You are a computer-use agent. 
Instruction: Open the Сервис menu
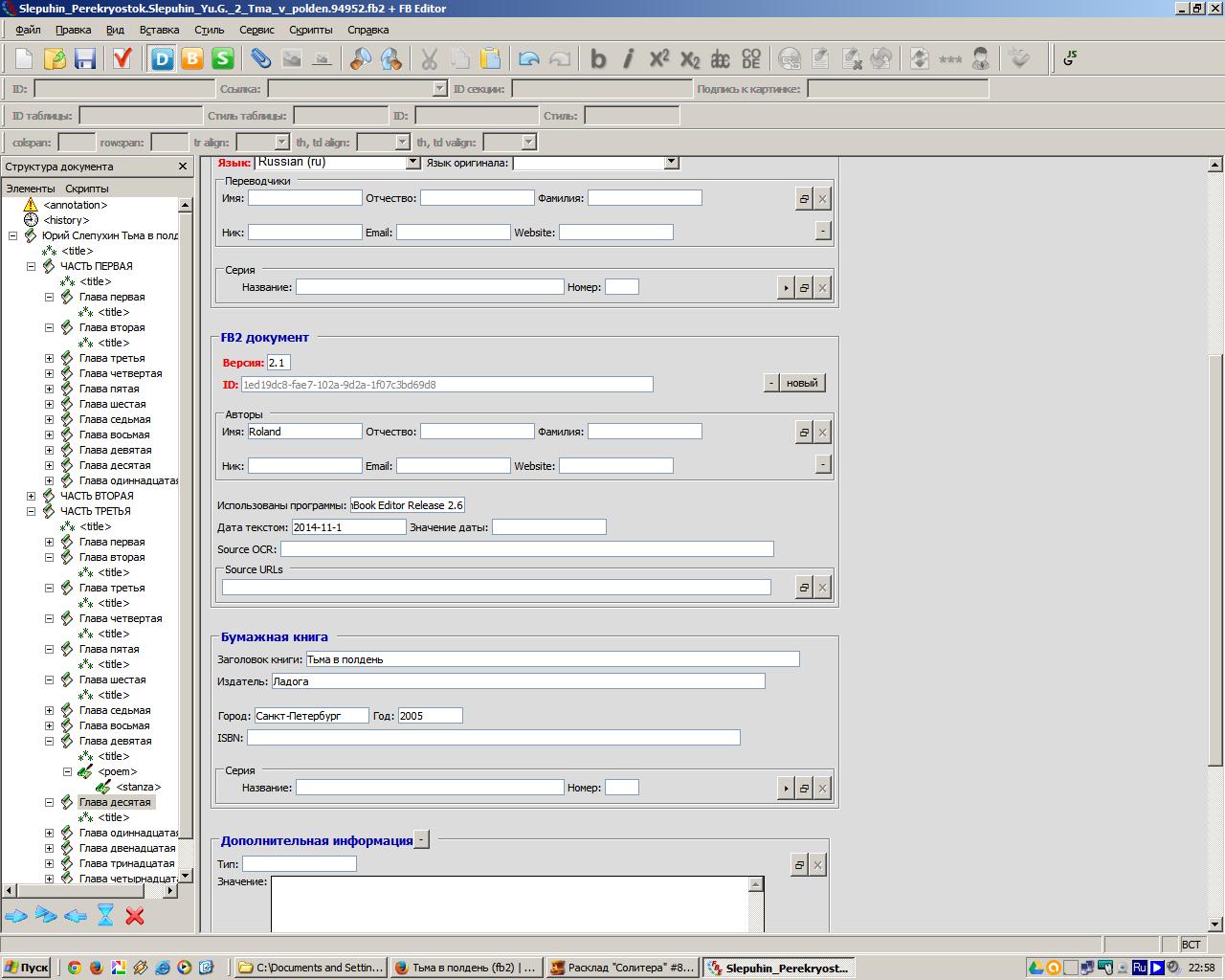[x=256, y=30]
